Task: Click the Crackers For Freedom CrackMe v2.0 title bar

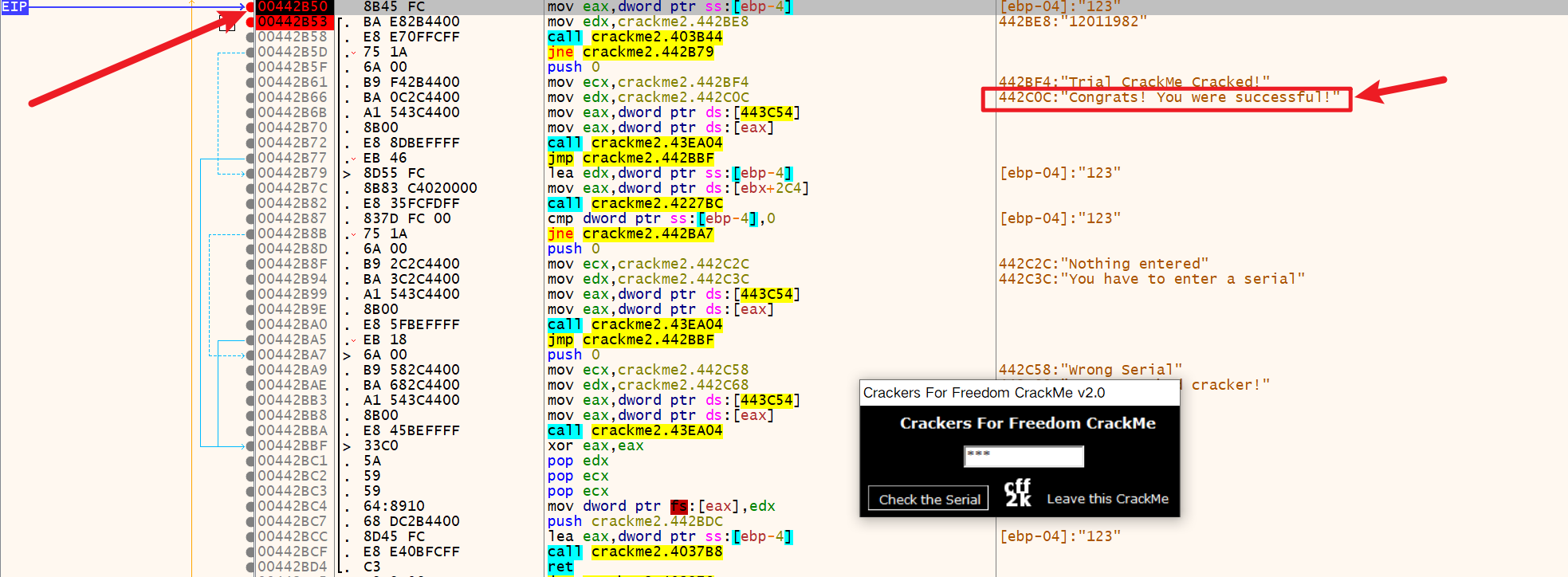Action: [x=1020, y=393]
